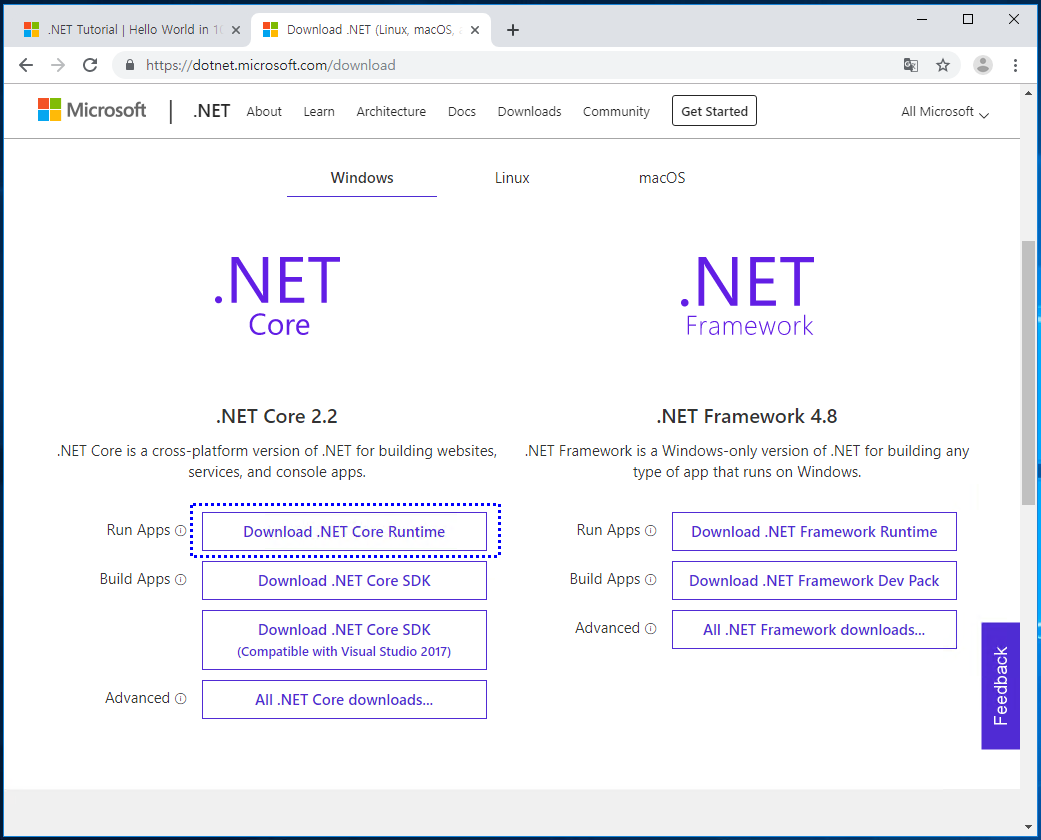Click Download .NET Core Runtime
This screenshot has height=840, width=1041.
point(344,531)
